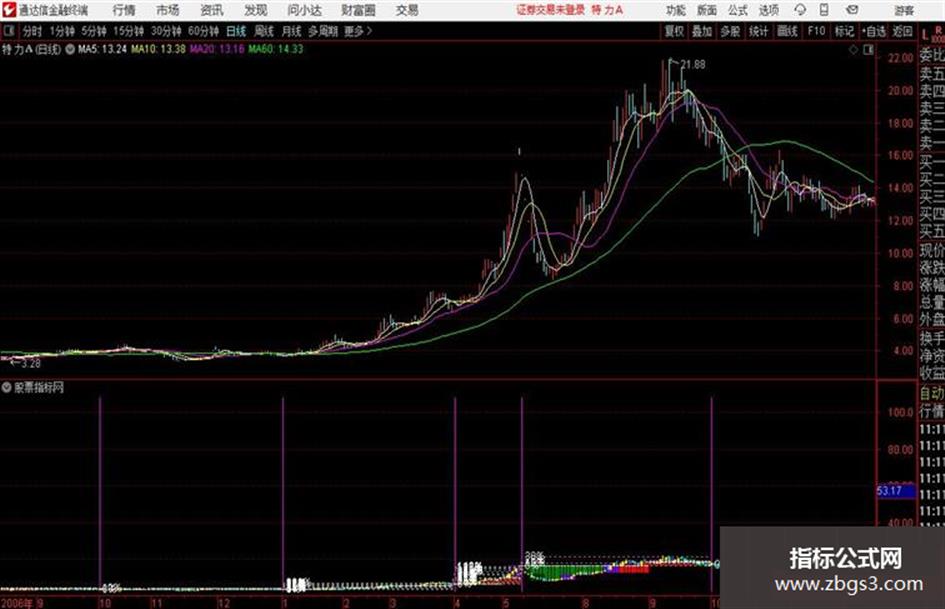Click the 2006年 date label on time axis

click(17, 603)
